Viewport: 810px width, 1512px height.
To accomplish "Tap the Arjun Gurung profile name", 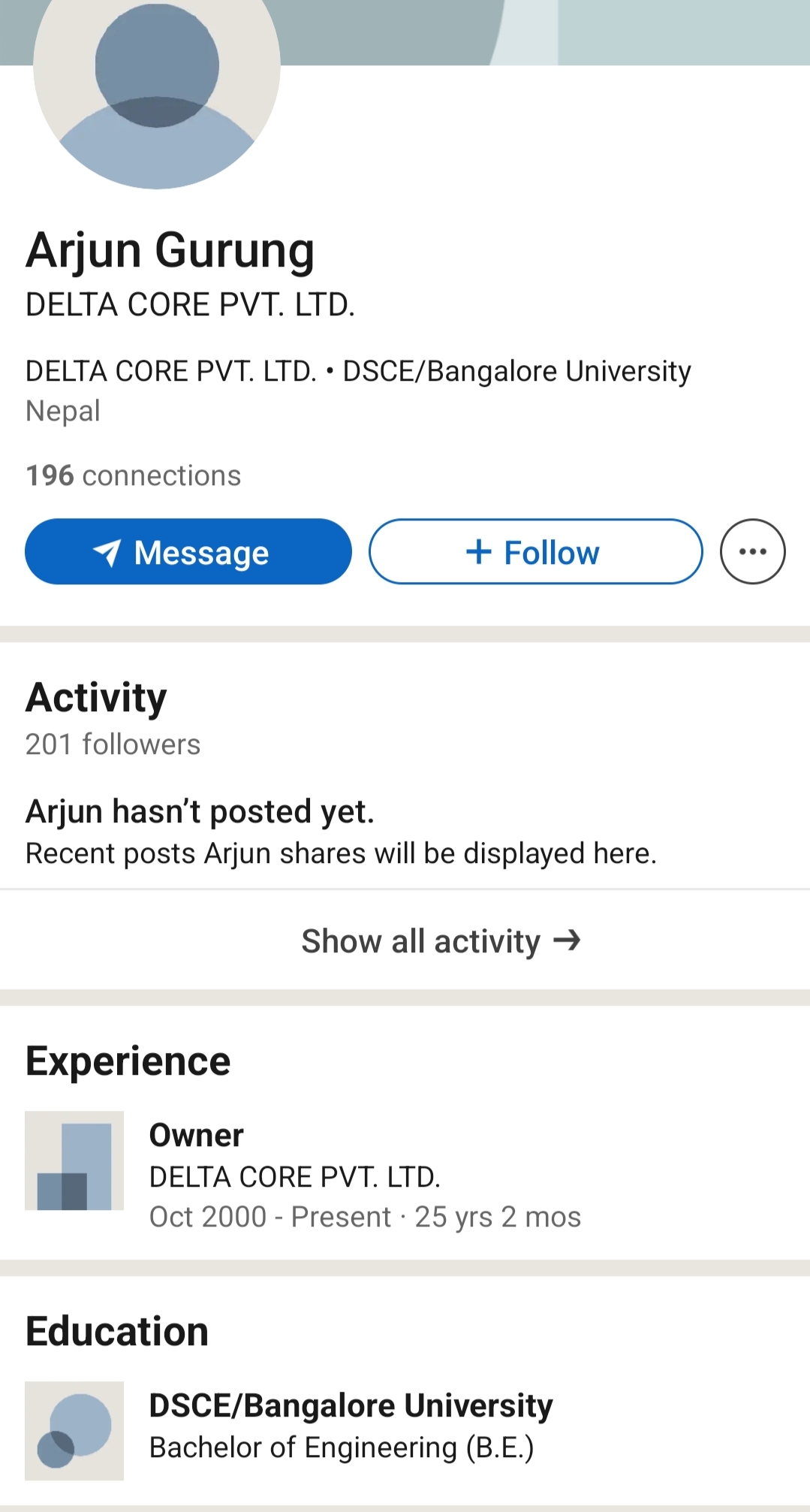I will [170, 250].
